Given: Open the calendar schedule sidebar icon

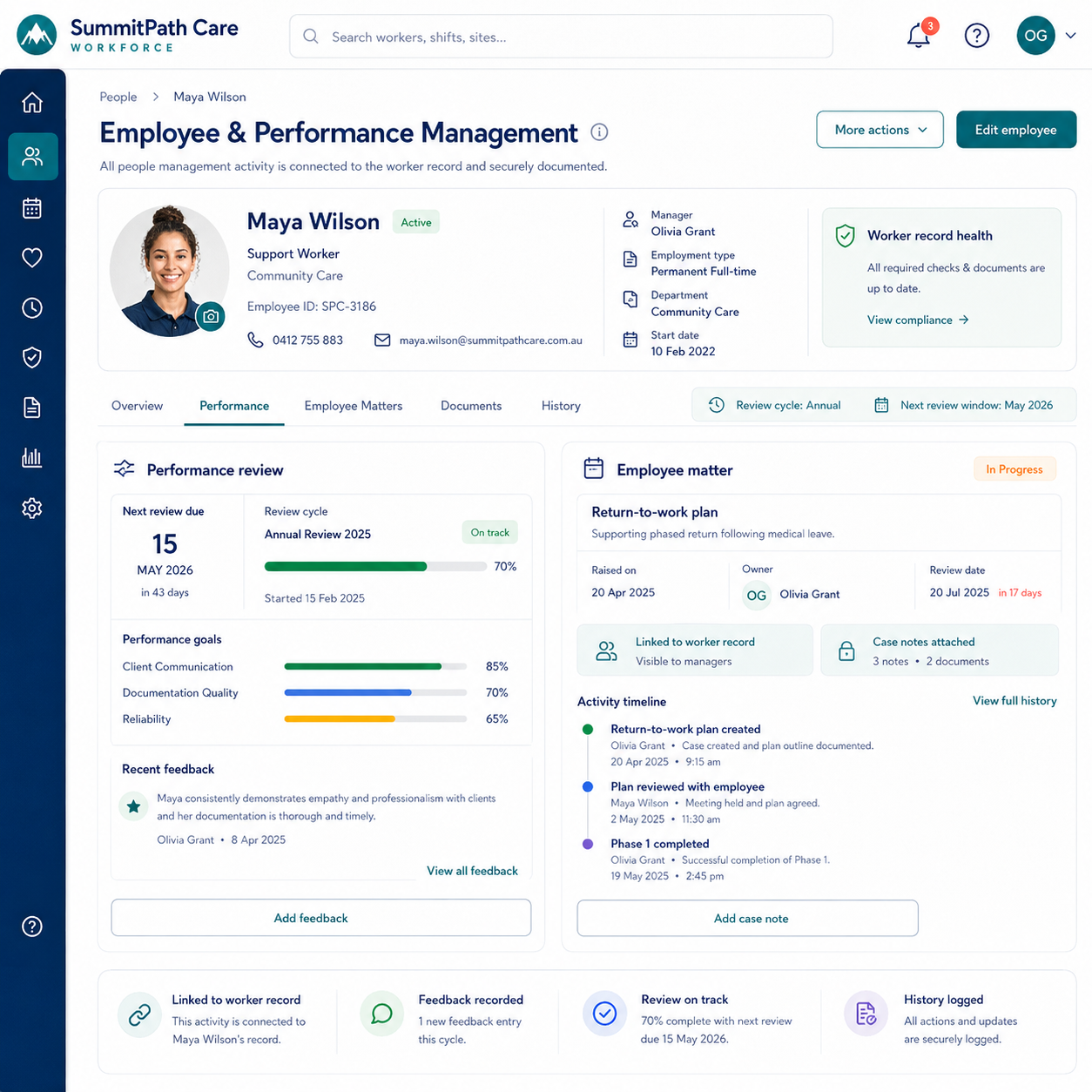Looking at the screenshot, I should coord(32,208).
